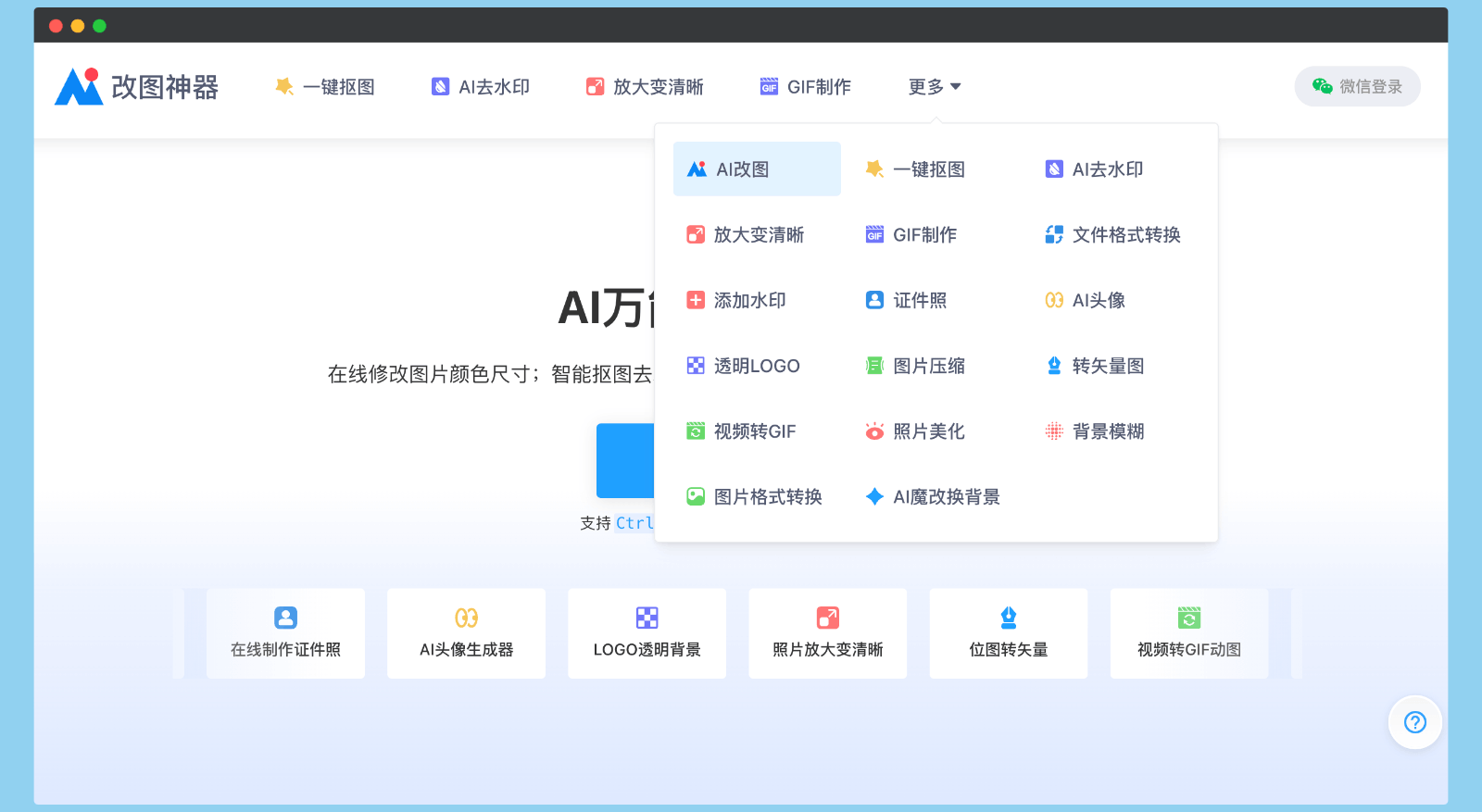
Task: Click the blue upload button
Action: pyautogui.click(x=626, y=460)
